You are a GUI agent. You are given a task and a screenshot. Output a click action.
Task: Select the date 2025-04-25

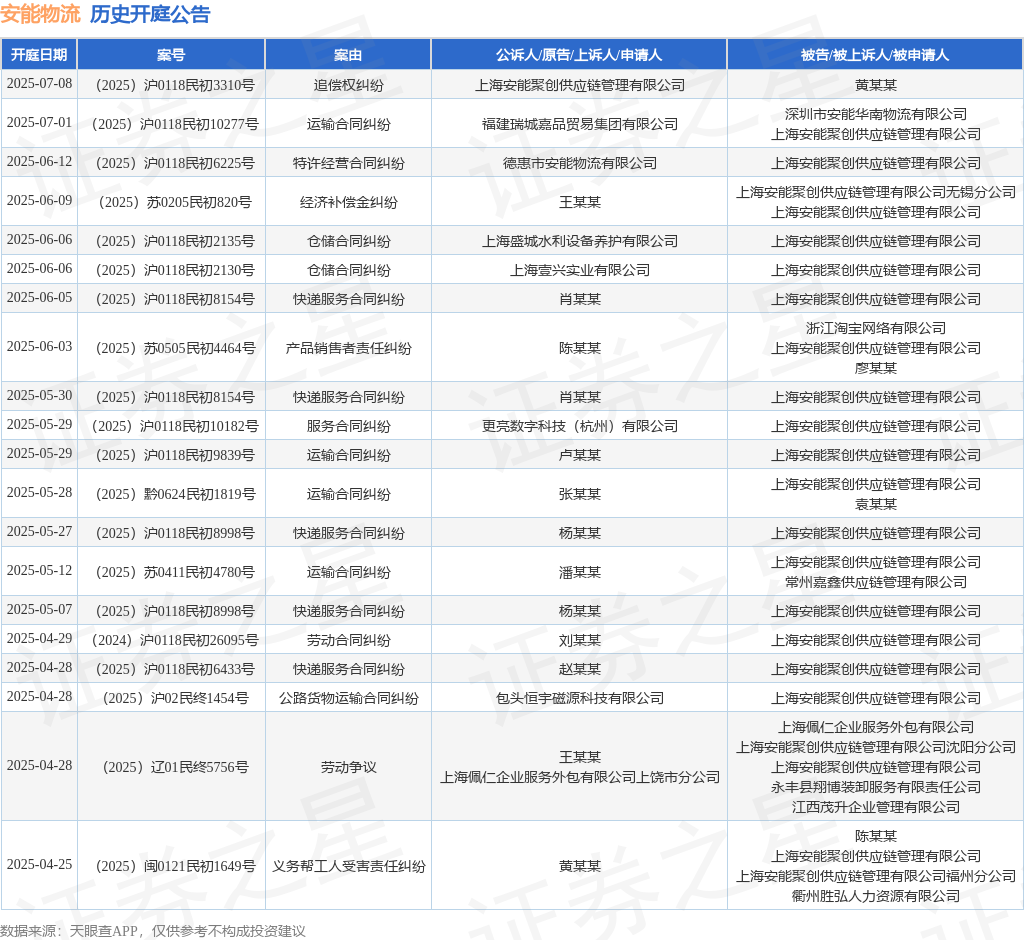click(39, 865)
